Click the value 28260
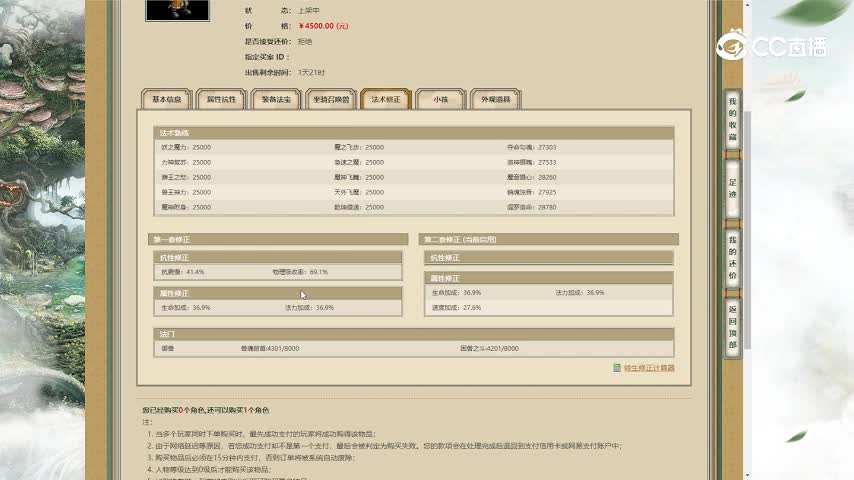The width and height of the screenshot is (854, 480). pyautogui.click(x=547, y=178)
